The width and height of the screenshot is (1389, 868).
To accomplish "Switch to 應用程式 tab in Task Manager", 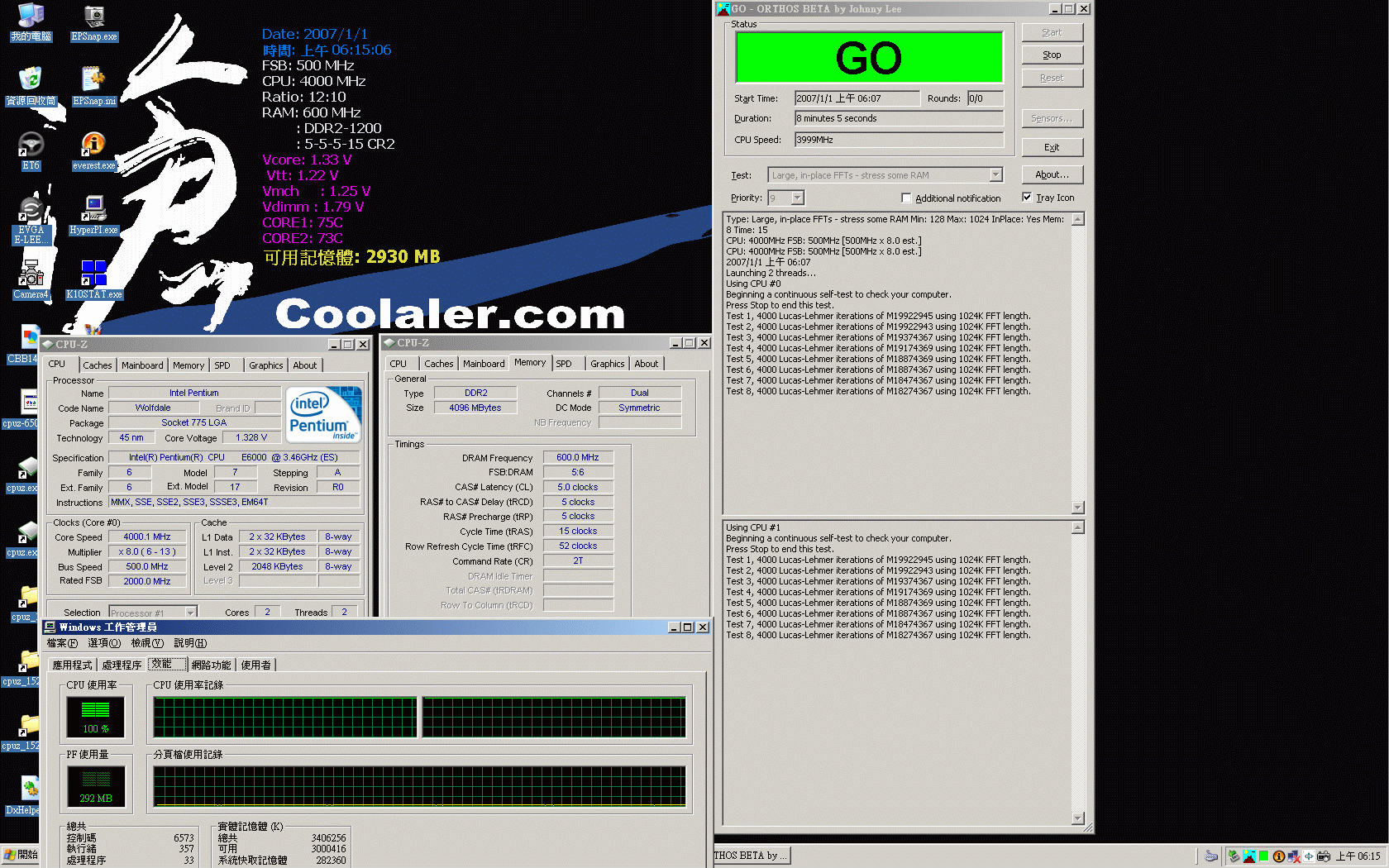I will [x=73, y=665].
